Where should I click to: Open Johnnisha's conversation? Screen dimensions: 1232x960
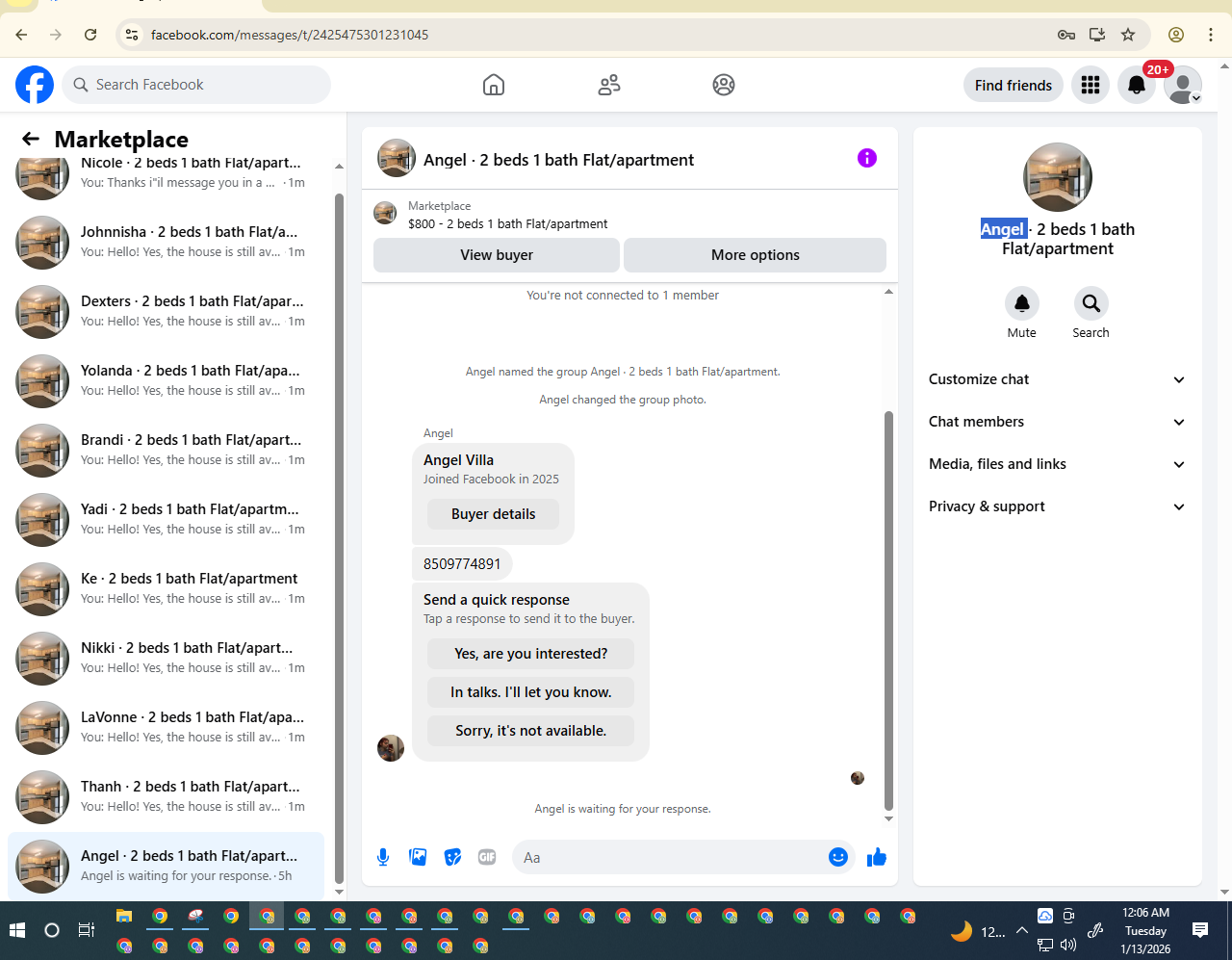(x=166, y=243)
